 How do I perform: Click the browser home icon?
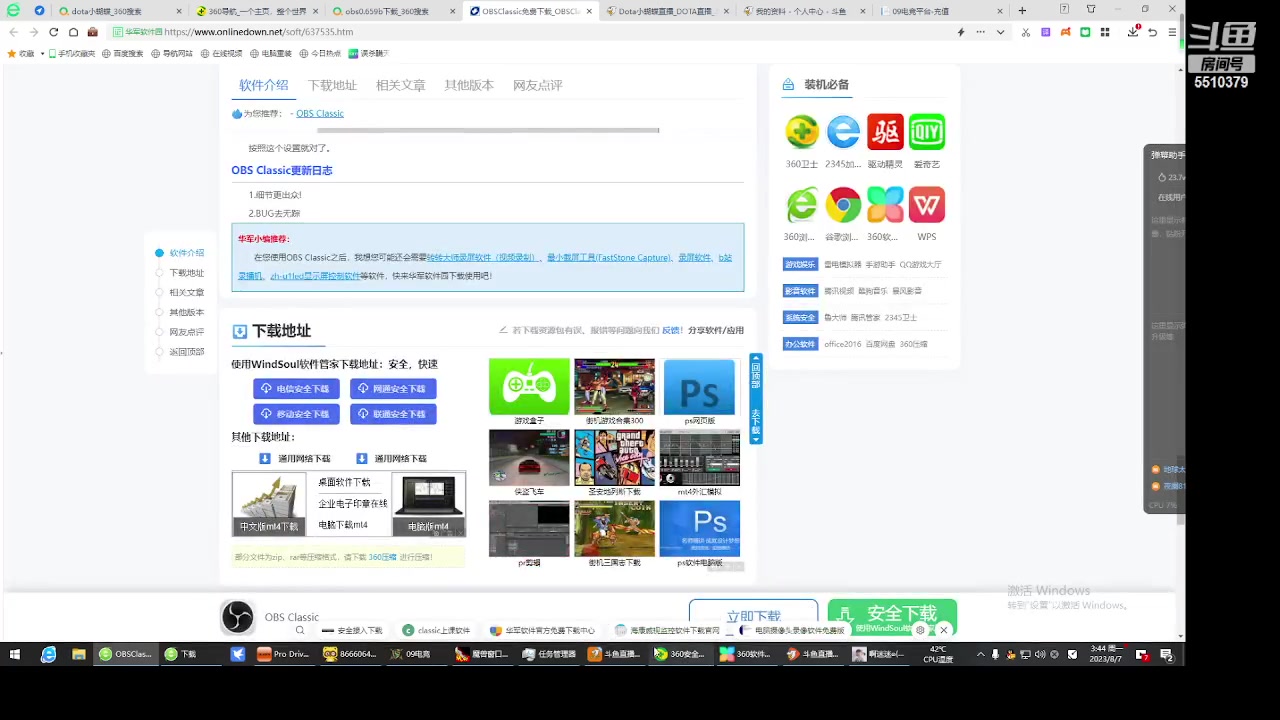[x=73, y=32]
